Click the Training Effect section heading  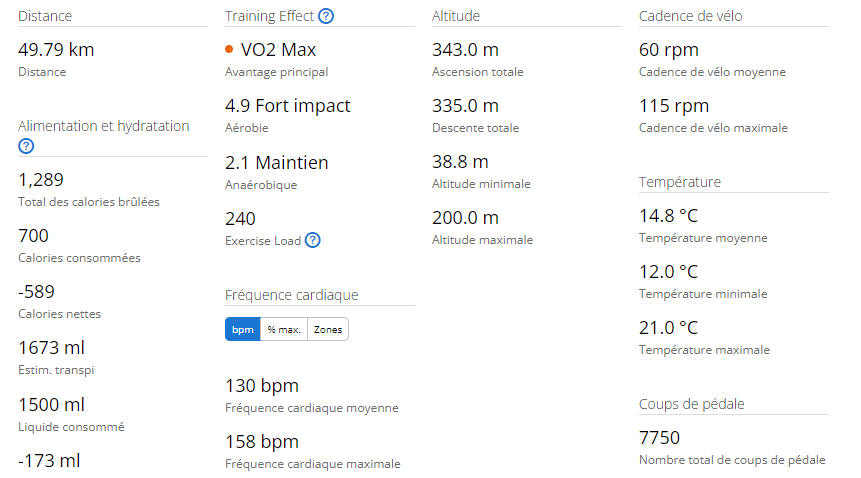pos(269,16)
